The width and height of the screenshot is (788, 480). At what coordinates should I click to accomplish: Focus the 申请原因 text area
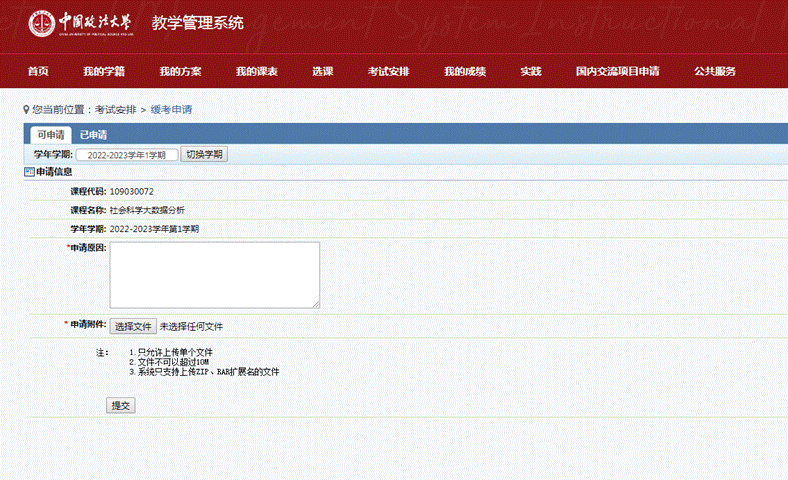214,274
